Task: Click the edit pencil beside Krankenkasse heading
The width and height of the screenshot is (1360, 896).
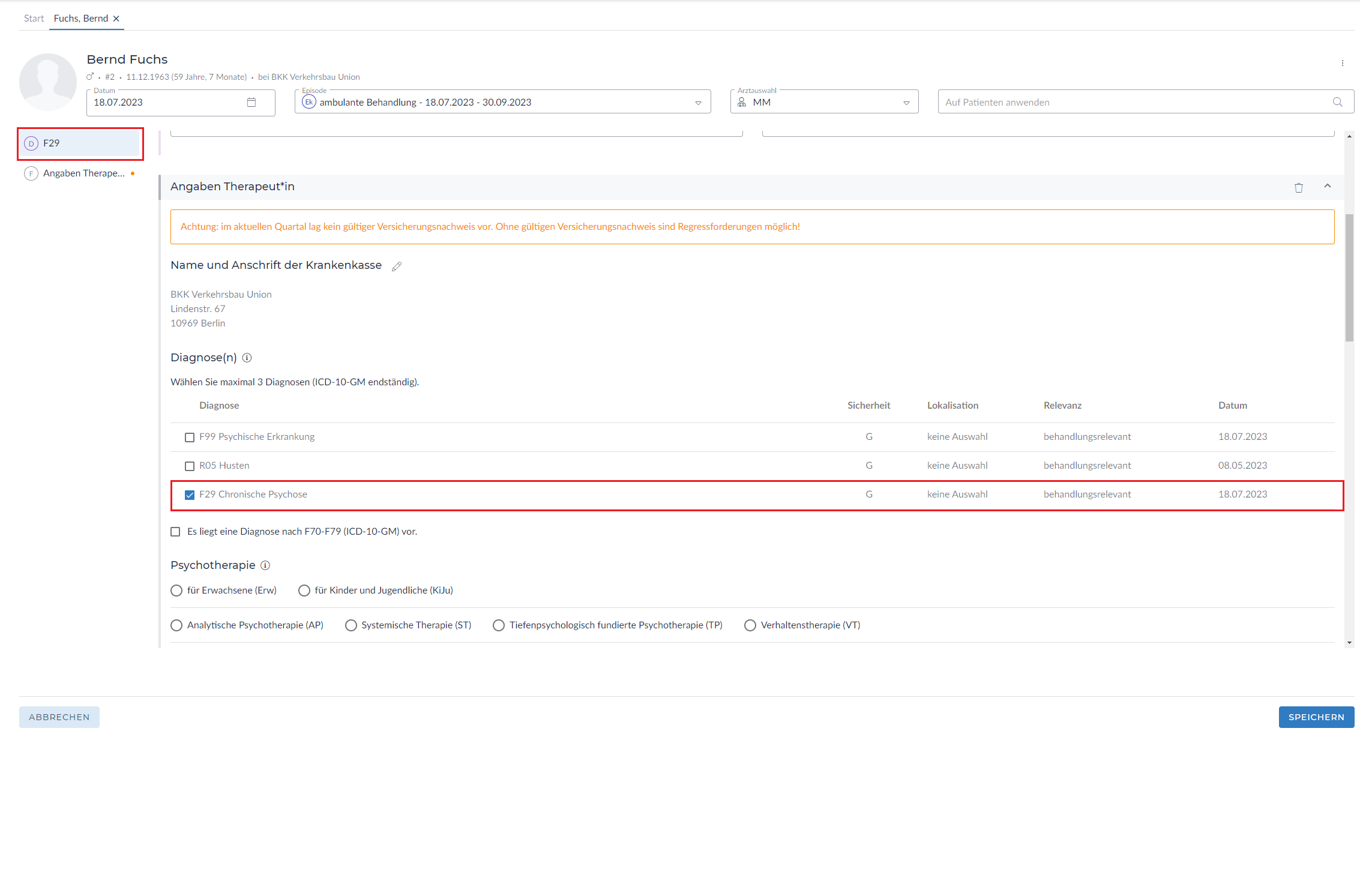Action: pyautogui.click(x=397, y=266)
